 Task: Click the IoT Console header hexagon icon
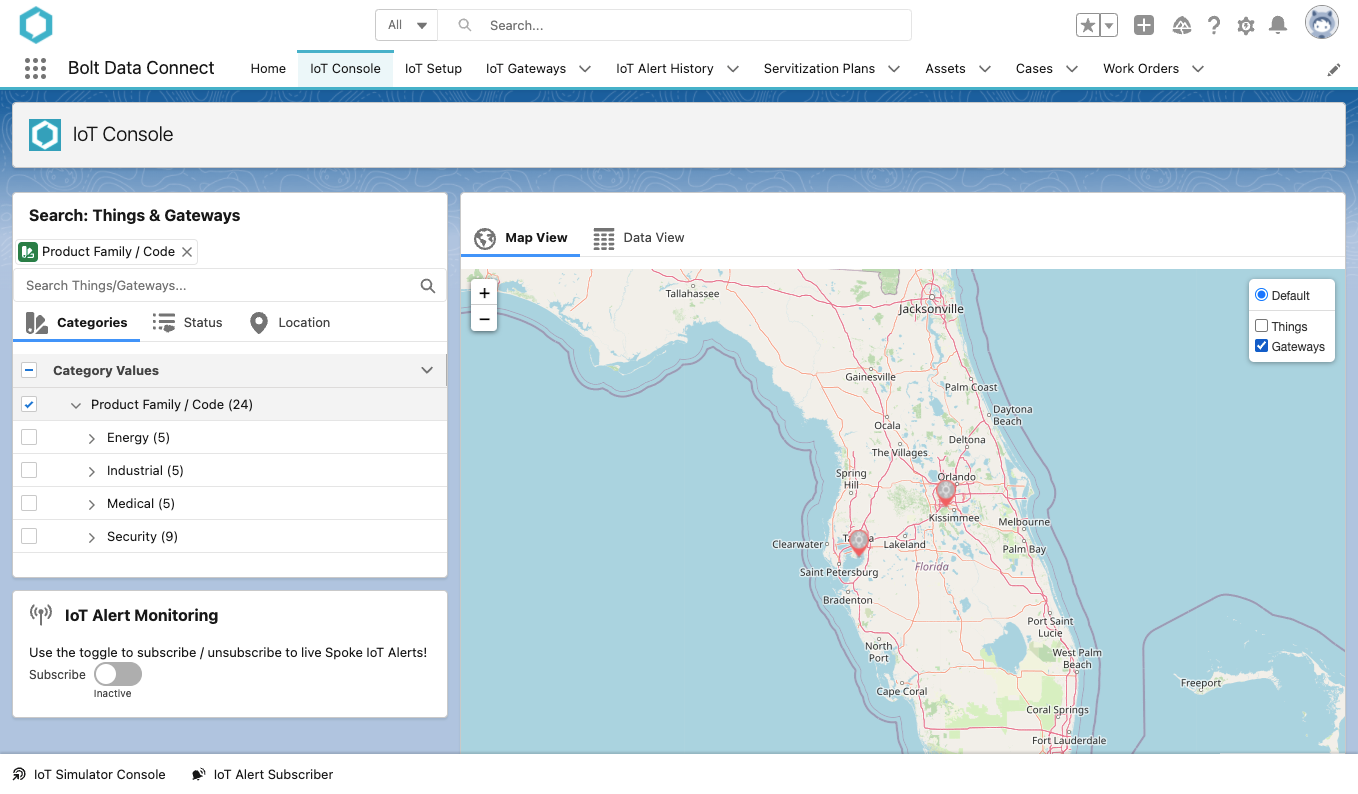45,134
